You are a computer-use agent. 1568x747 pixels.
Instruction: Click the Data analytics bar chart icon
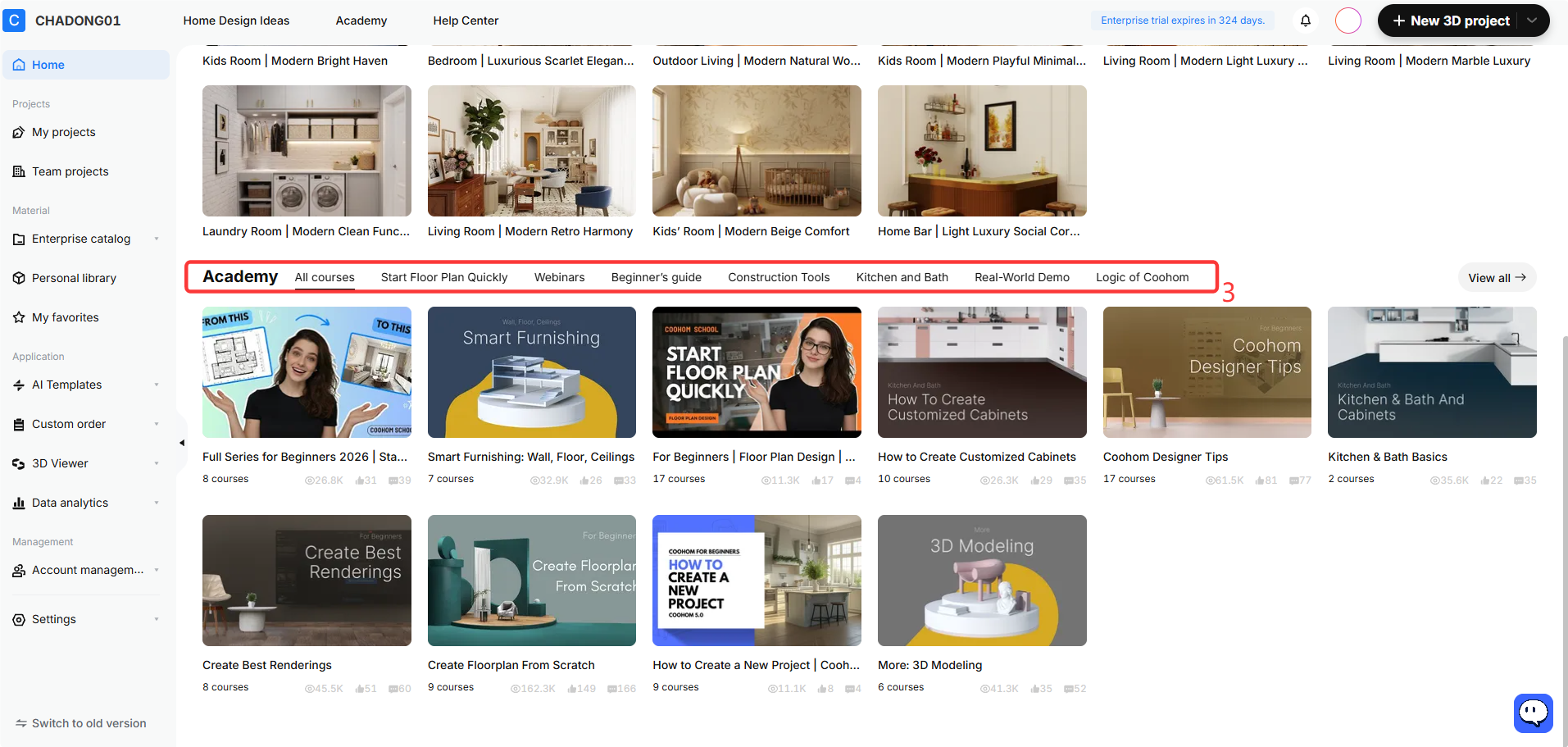click(19, 503)
